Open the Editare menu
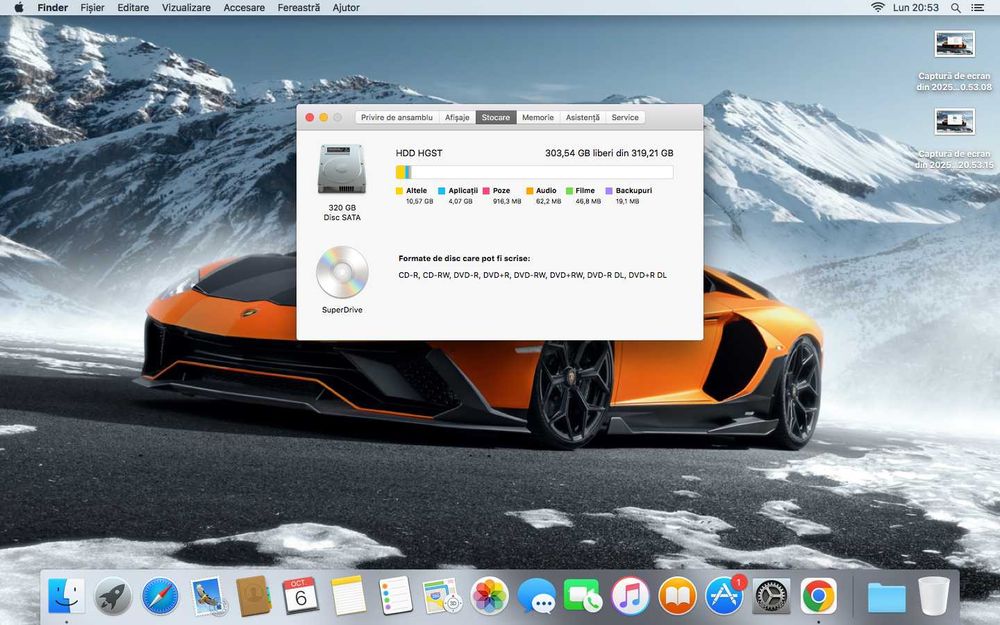Image resolution: width=1000 pixels, height=625 pixels. [x=133, y=8]
